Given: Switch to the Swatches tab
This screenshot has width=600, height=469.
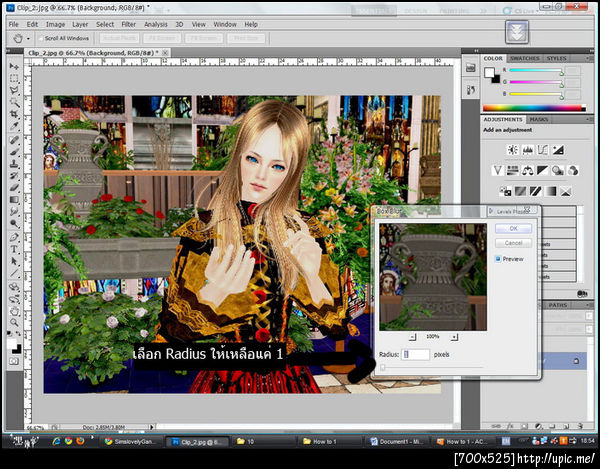Looking at the screenshot, I should tap(525, 58).
